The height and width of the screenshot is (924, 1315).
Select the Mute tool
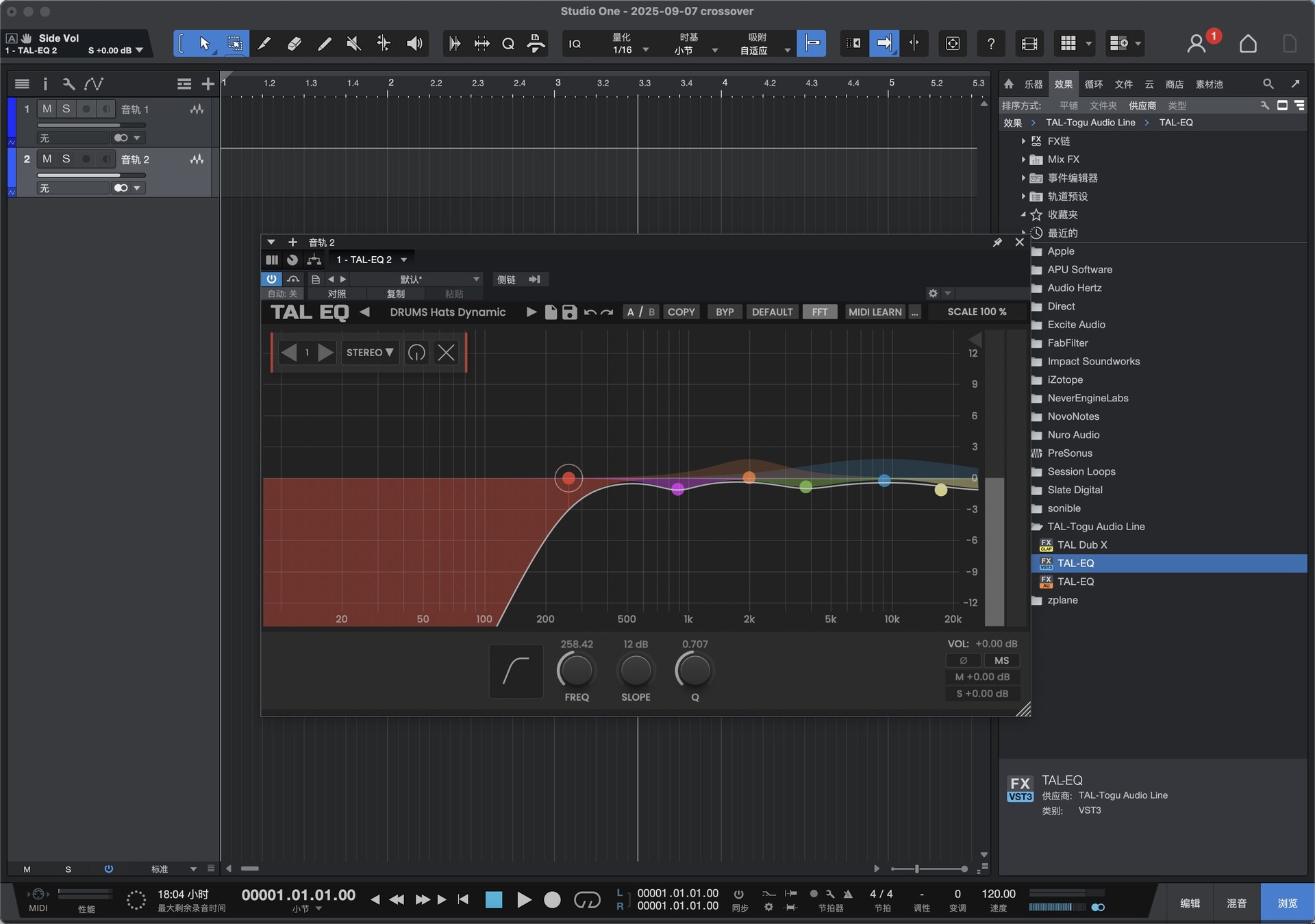tap(353, 44)
